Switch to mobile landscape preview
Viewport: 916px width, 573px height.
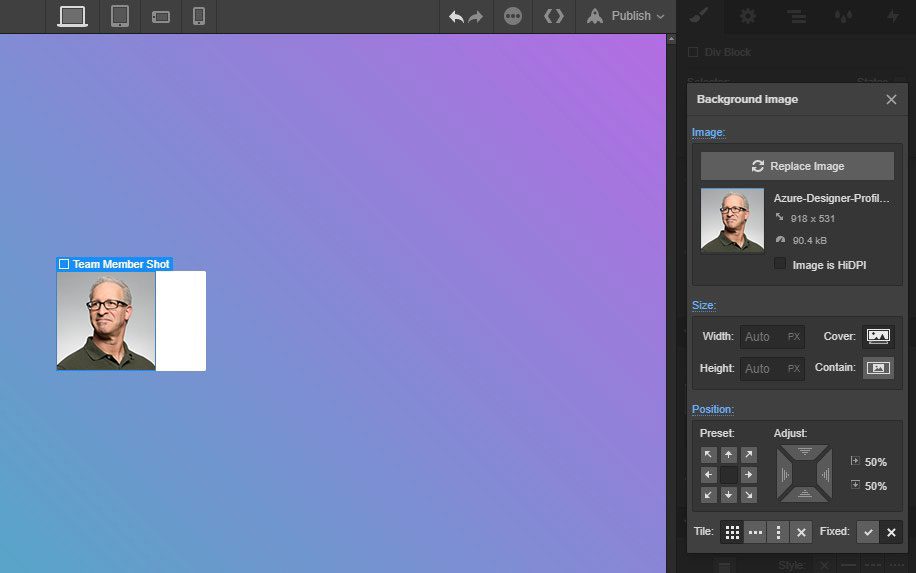pyautogui.click(x=161, y=16)
